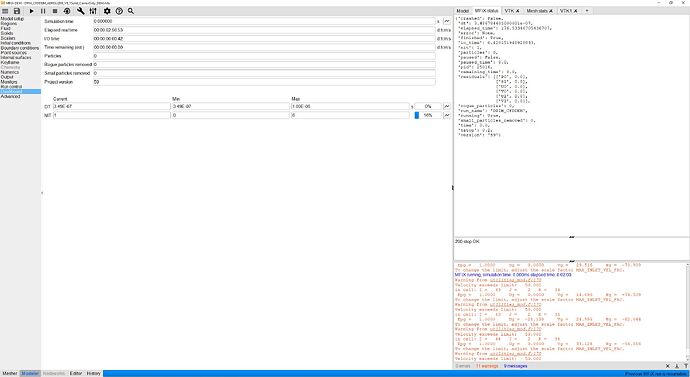Close the Mesh stats tab
This screenshot has width=690, height=377.
pos(551,11)
